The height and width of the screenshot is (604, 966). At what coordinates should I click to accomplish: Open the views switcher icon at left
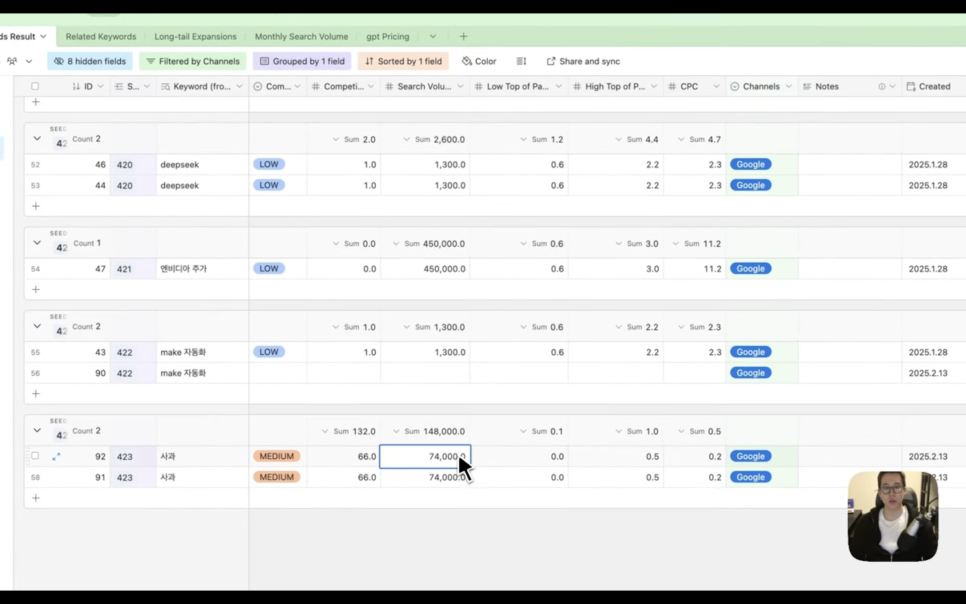click(17, 61)
